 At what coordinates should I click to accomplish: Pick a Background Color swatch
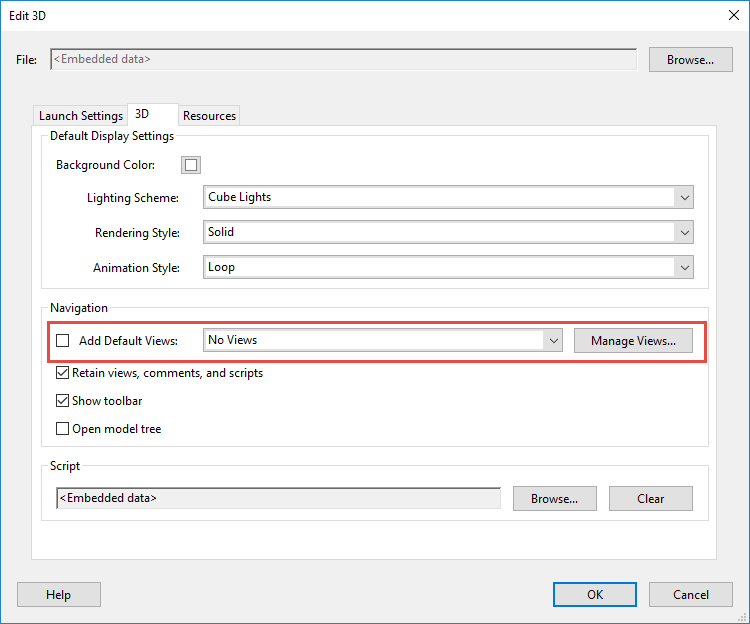(x=191, y=165)
